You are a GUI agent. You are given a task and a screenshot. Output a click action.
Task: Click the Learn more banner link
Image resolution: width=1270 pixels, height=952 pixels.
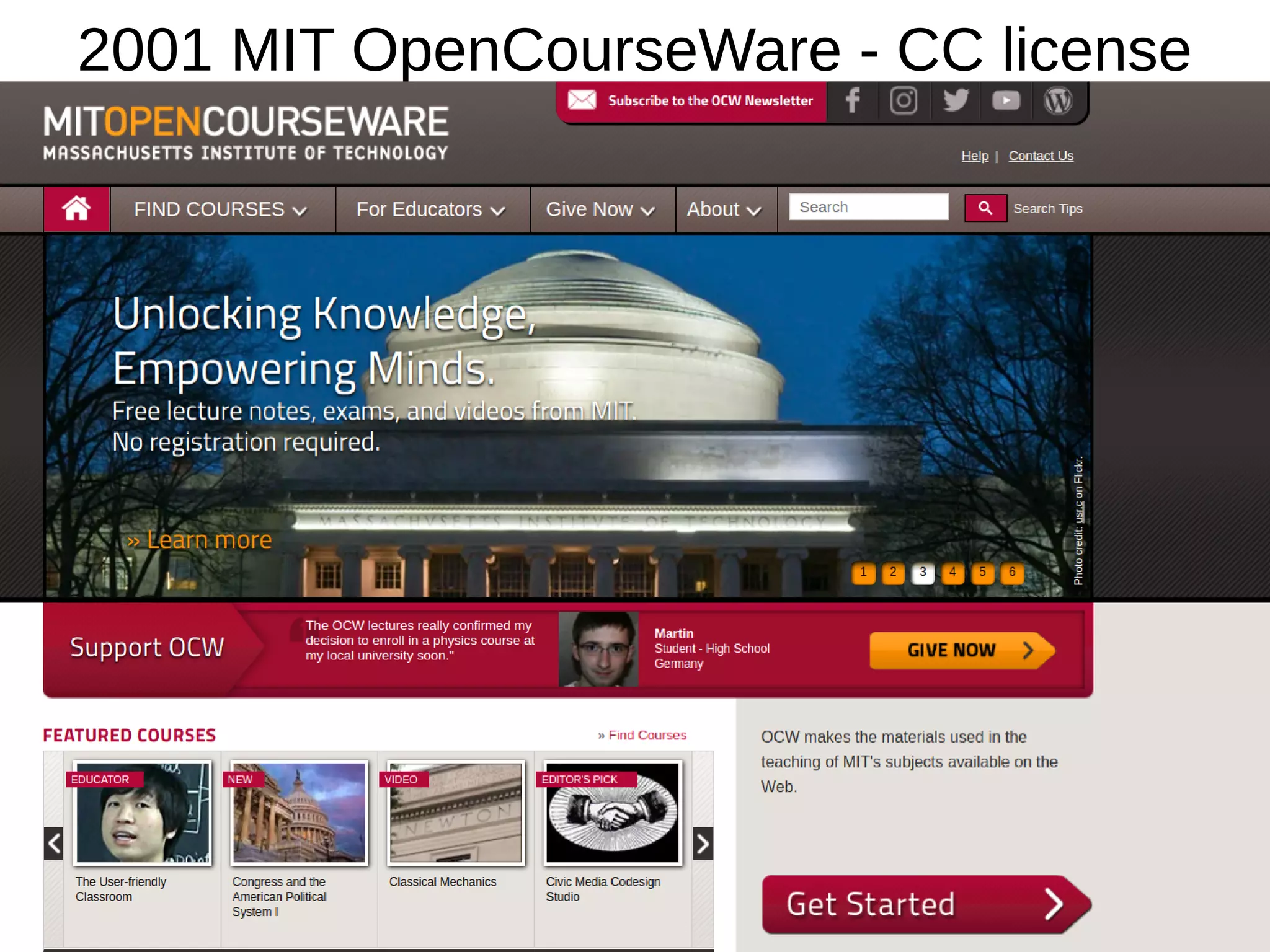pyautogui.click(x=199, y=540)
